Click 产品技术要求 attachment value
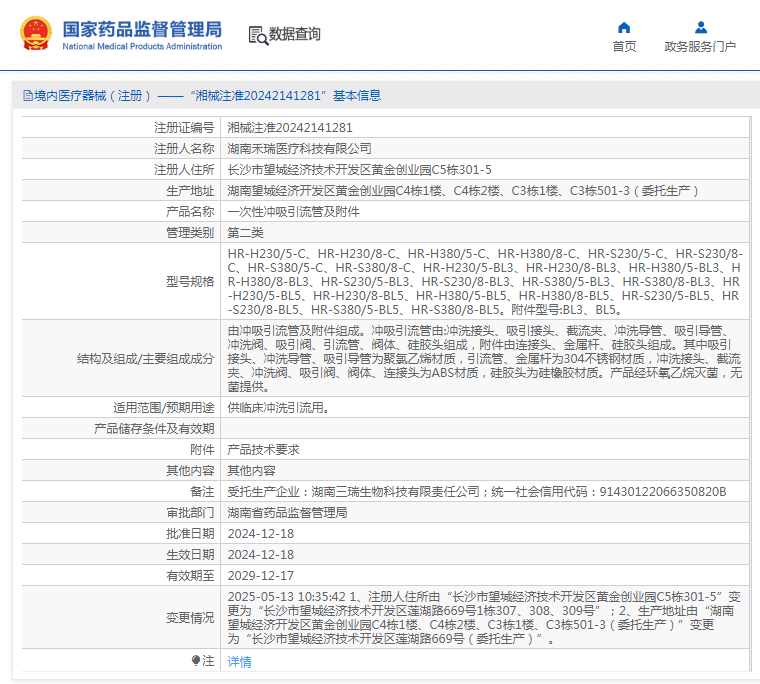Viewport: 760px width, 684px height. pyautogui.click(x=263, y=449)
